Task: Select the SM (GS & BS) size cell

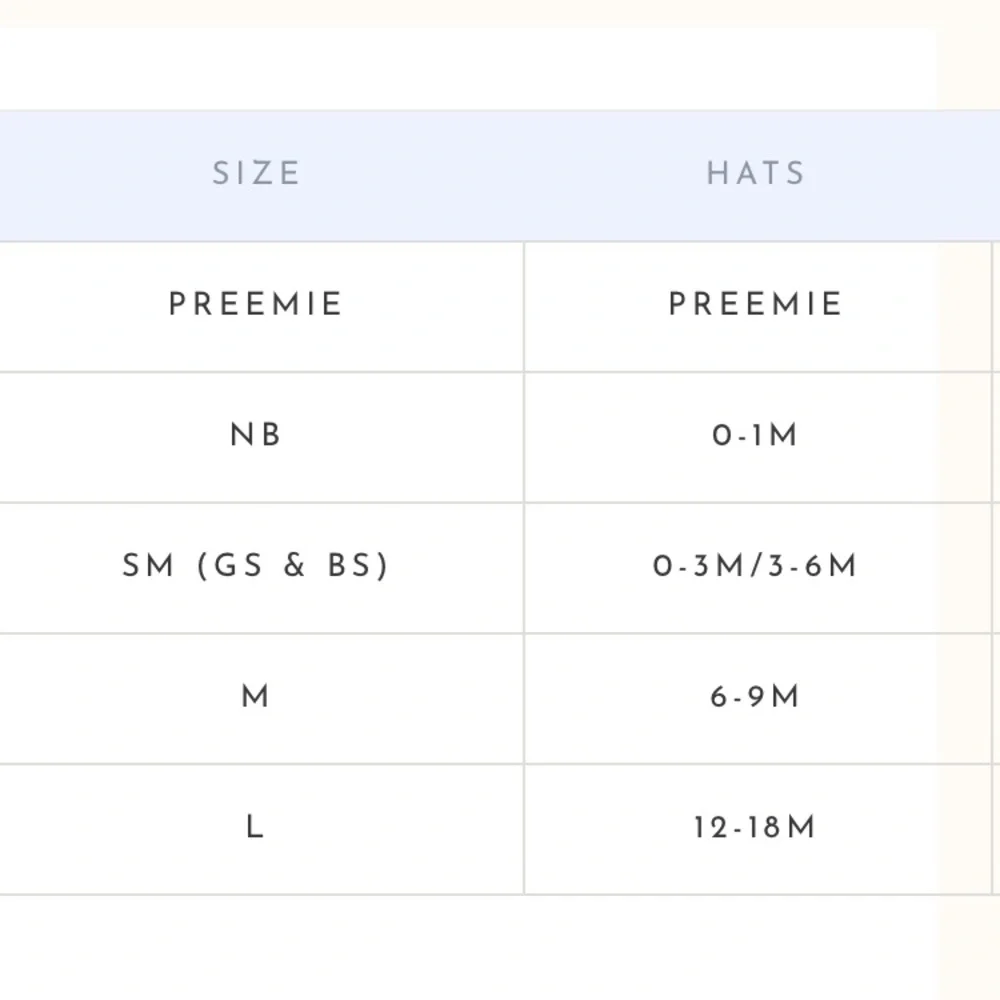Action: tap(256, 566)
